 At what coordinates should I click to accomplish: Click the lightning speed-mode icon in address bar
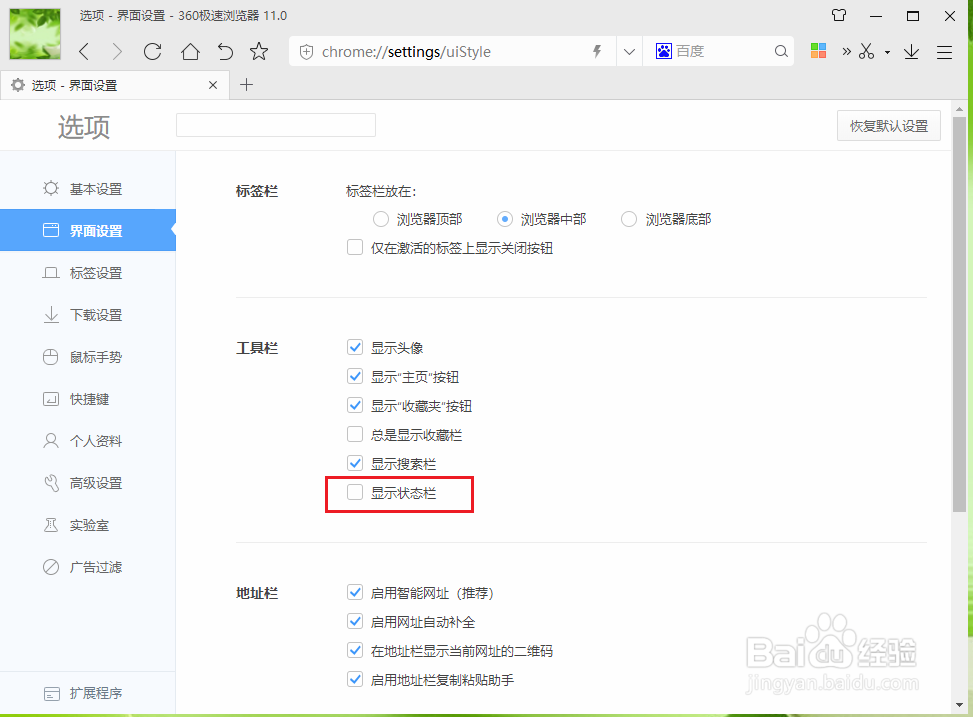596,51
